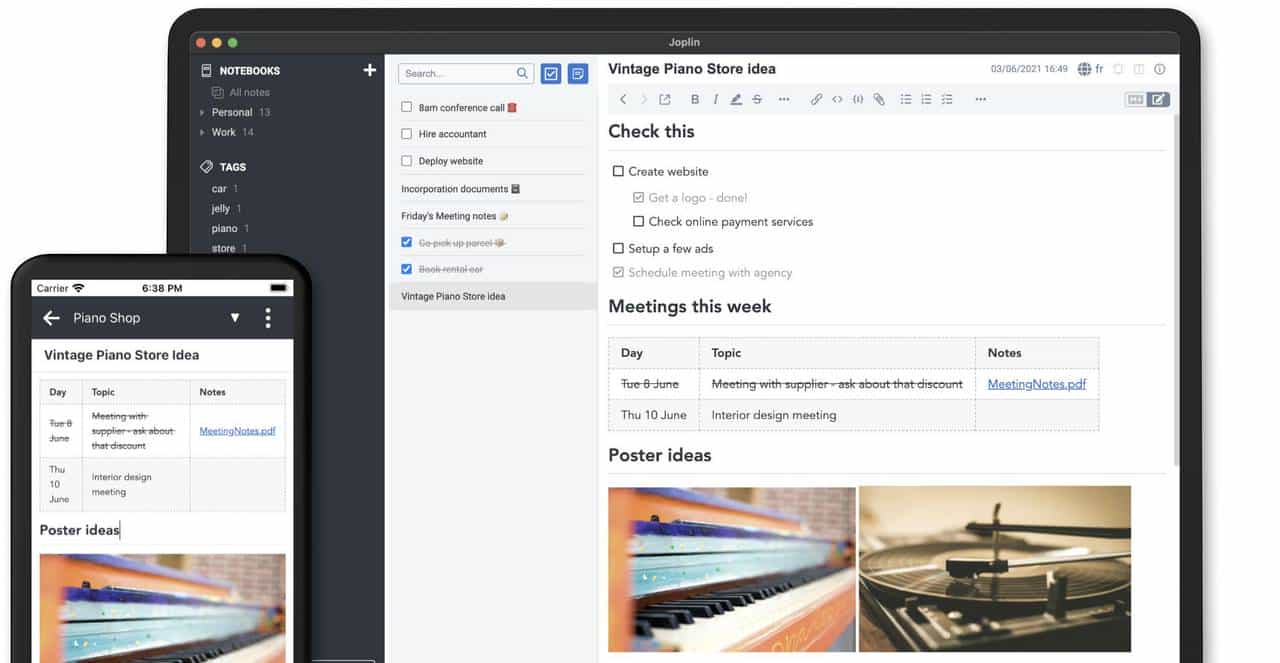Screen dimensions: 1280x663
Task: Uncheck the Book rental car to-do
Action: pos(406,269)
